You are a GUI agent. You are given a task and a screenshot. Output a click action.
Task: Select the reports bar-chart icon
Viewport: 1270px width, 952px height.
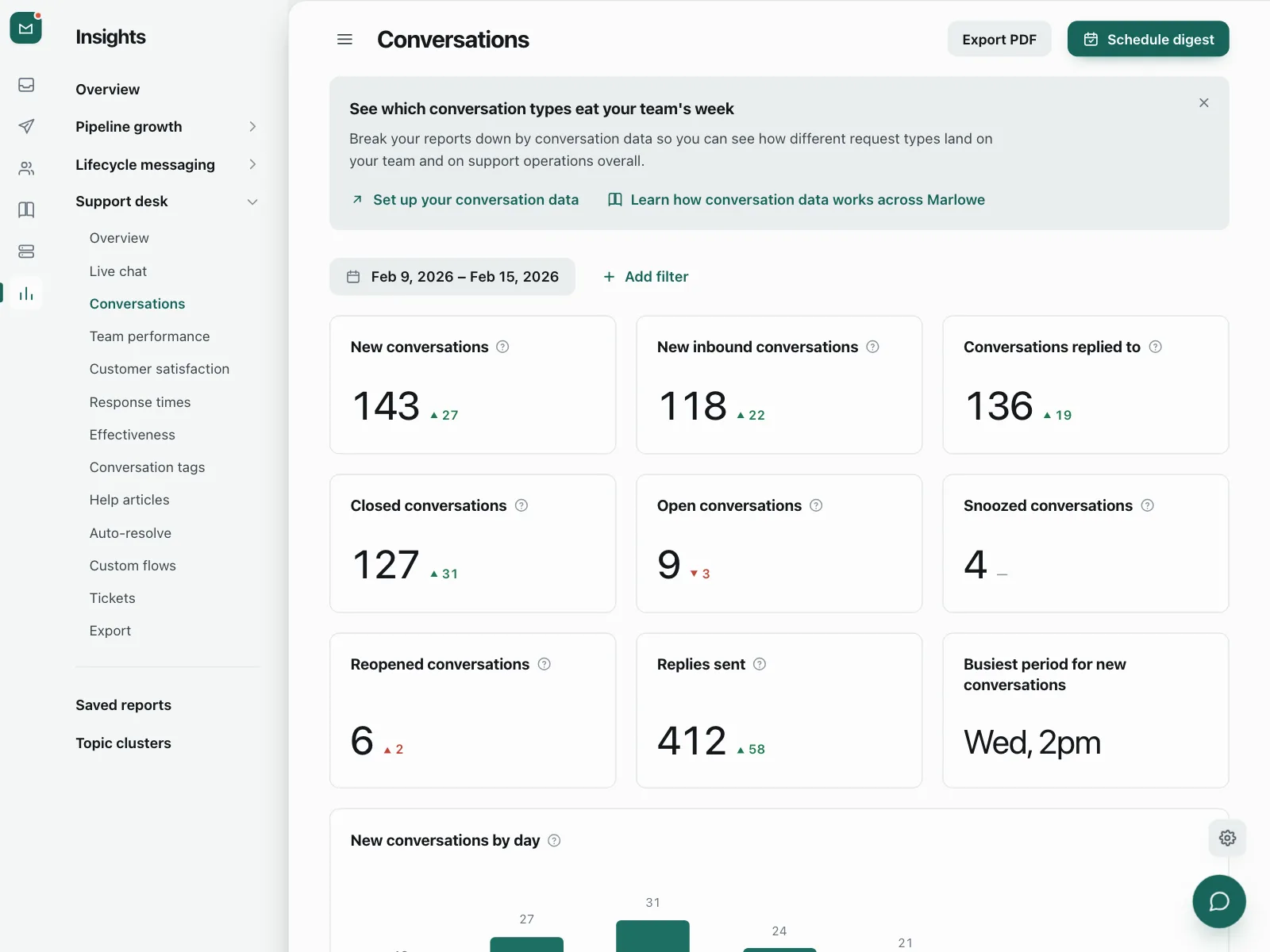(x=26, y=294)
